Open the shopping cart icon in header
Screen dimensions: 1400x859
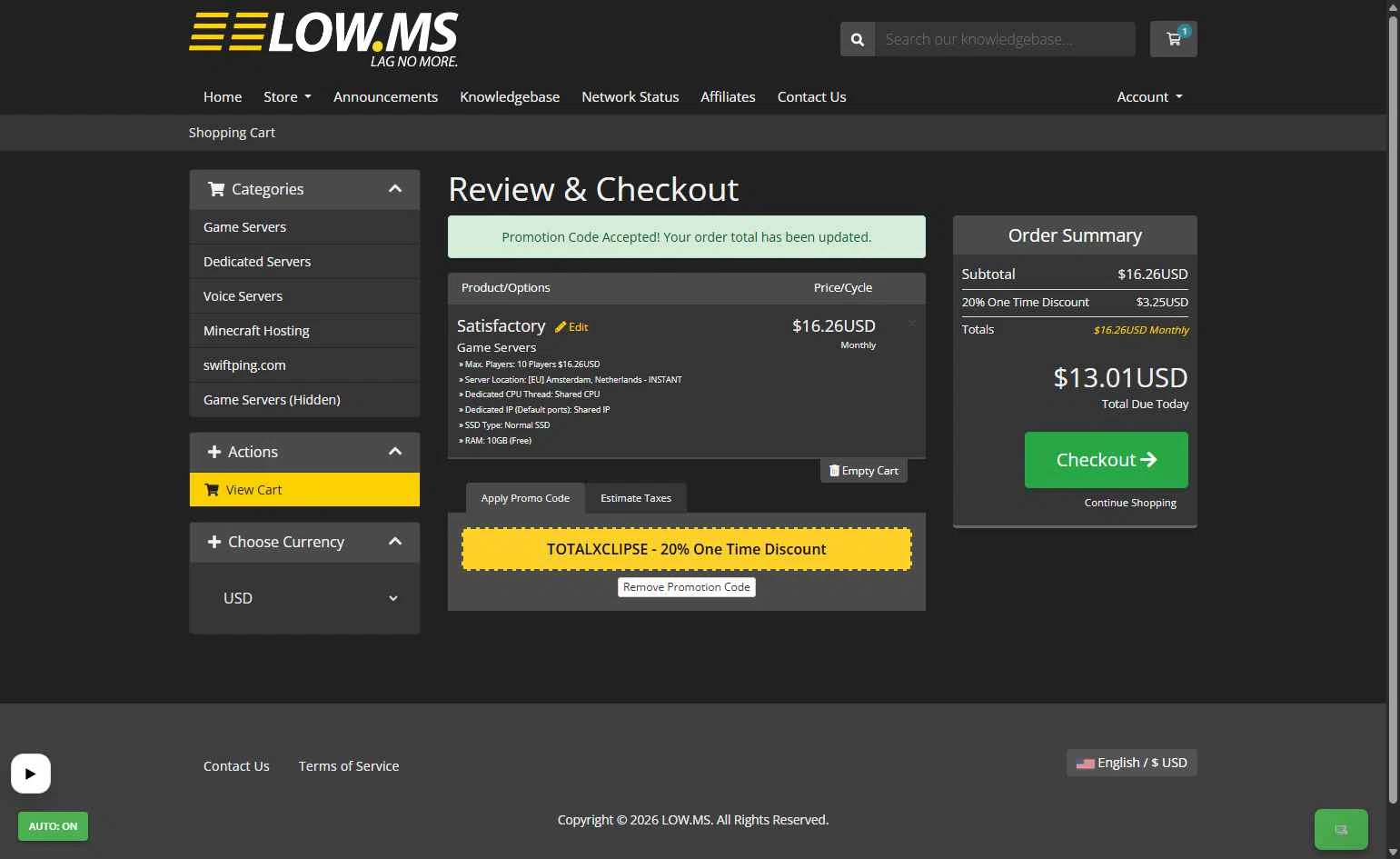click(1173, 39)
